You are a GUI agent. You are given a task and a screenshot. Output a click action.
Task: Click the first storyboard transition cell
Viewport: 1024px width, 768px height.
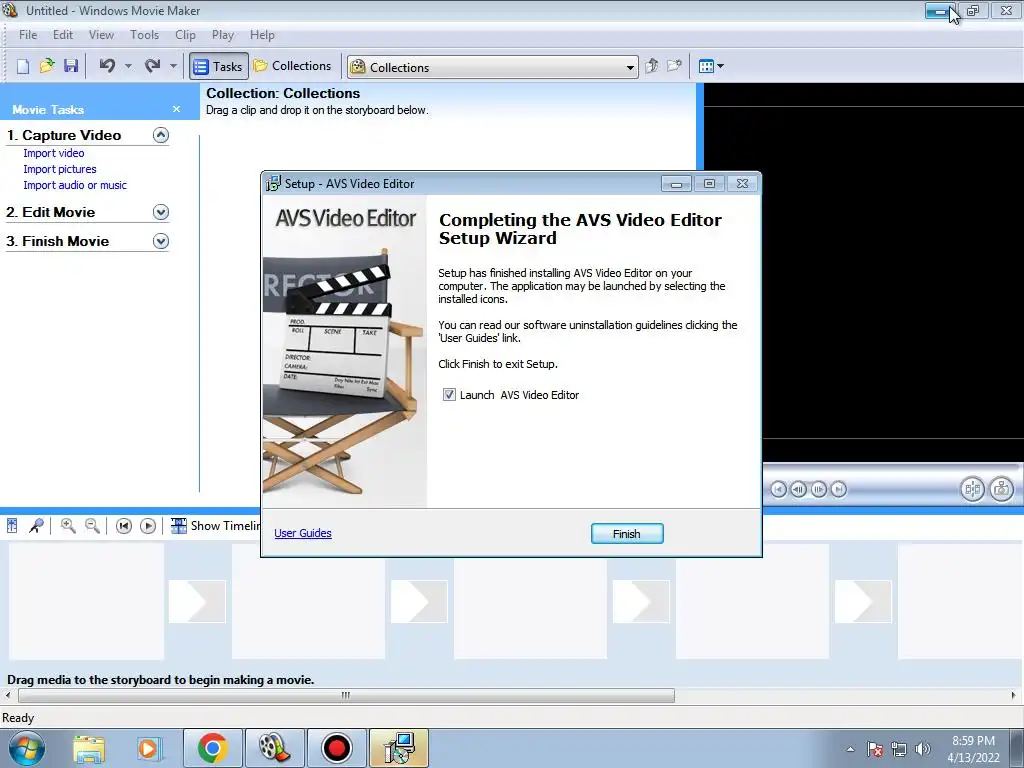click(x=197, y=601)
